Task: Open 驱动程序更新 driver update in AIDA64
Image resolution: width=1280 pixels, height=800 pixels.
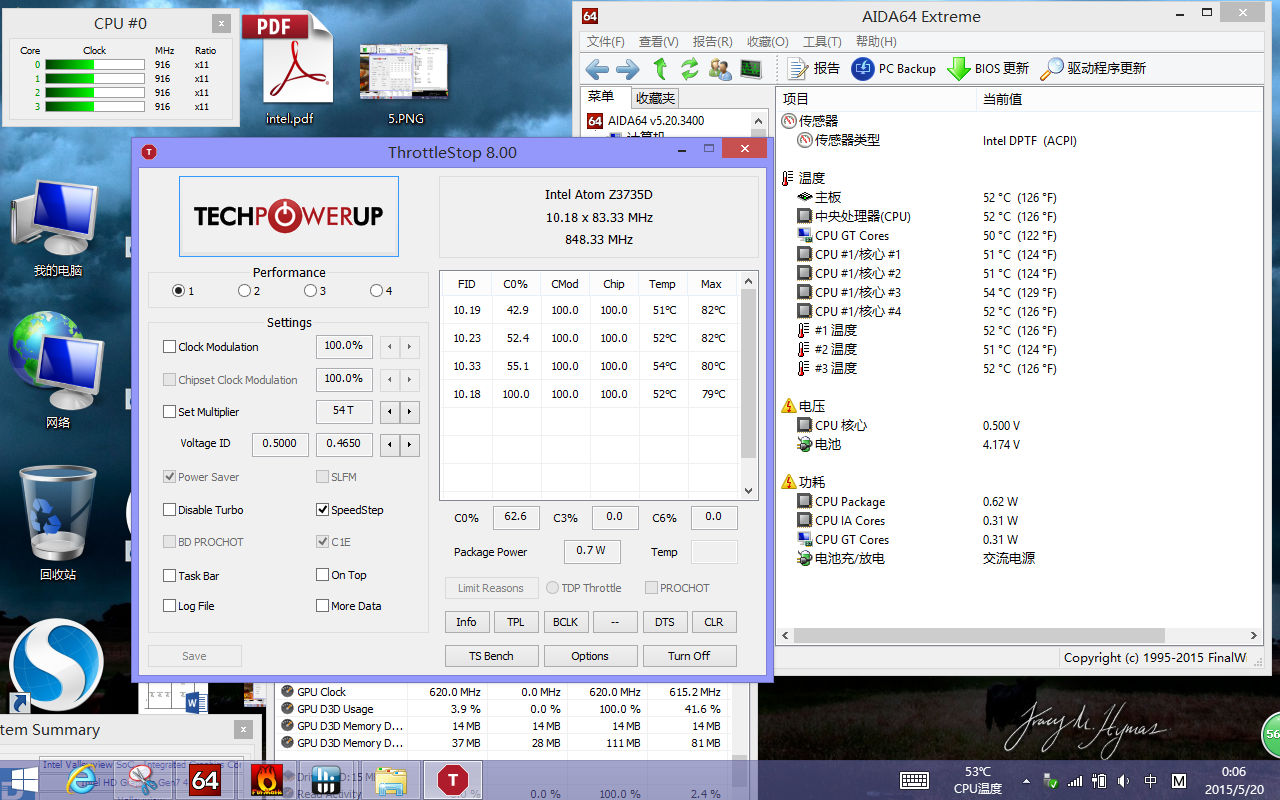Action: [1093, 69]
